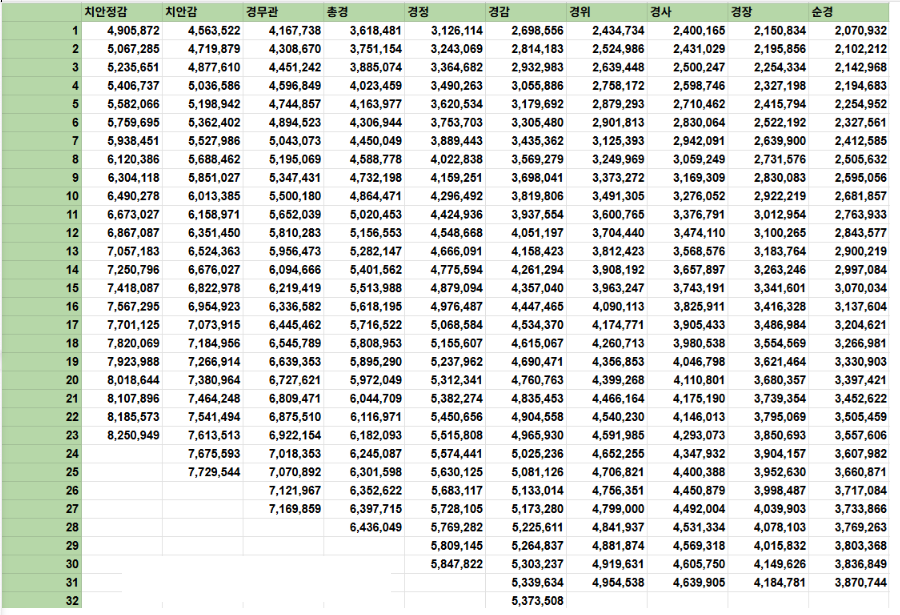Screen dimensions: 900x615
Task: Click cell value 4,167,738
Action: coord(295,31)
